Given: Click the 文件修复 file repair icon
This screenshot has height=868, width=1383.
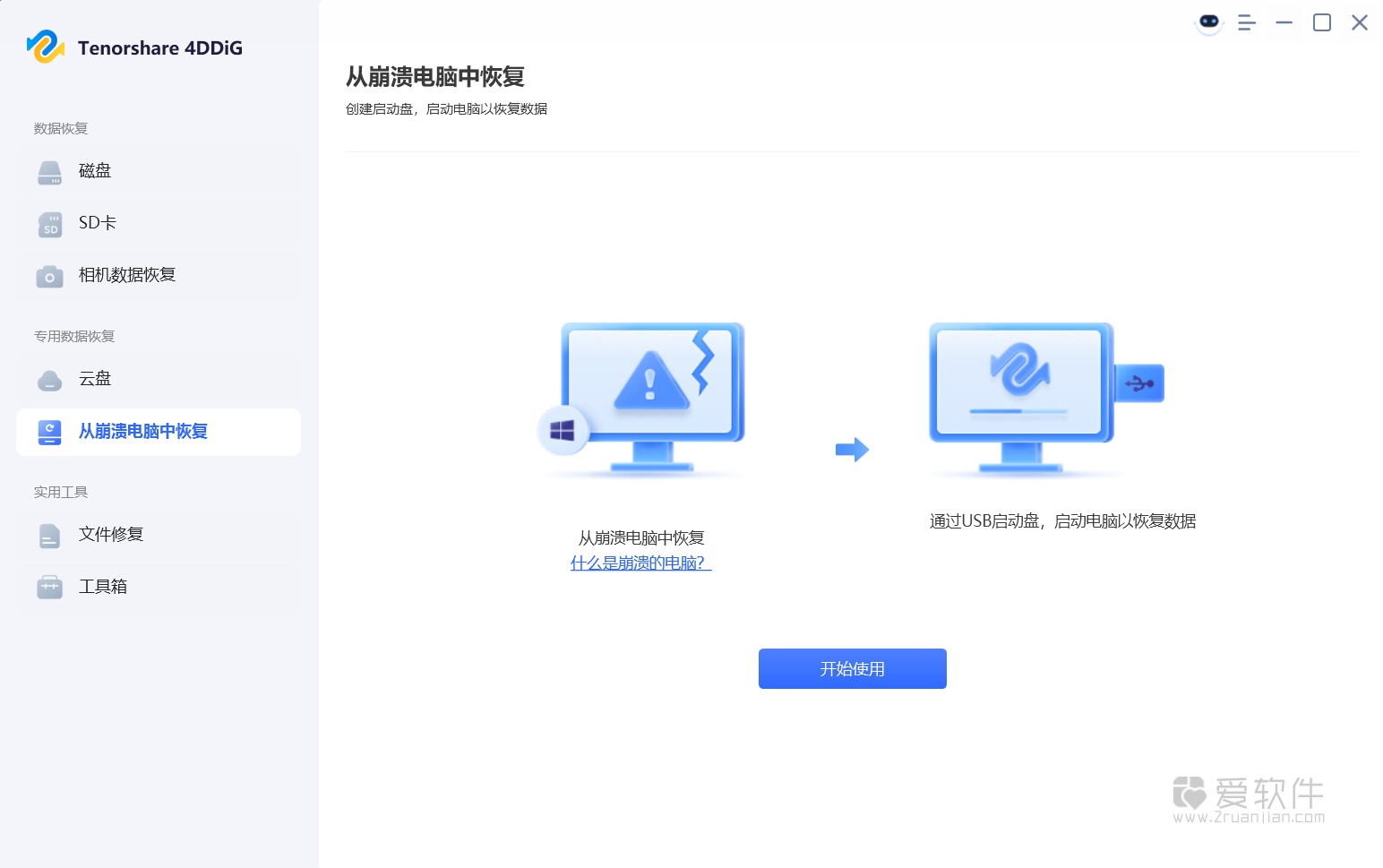Looking at the screenshot, I should [x=48, y=534].
